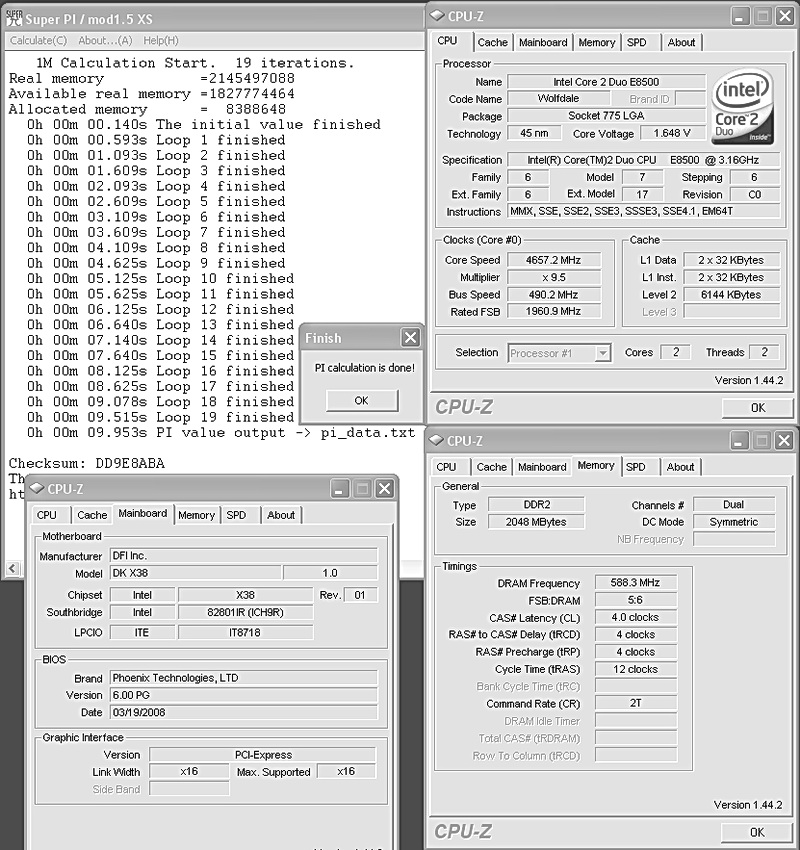Click the Command Rate value 2T
Screen dimensions: 800x850
635,703
